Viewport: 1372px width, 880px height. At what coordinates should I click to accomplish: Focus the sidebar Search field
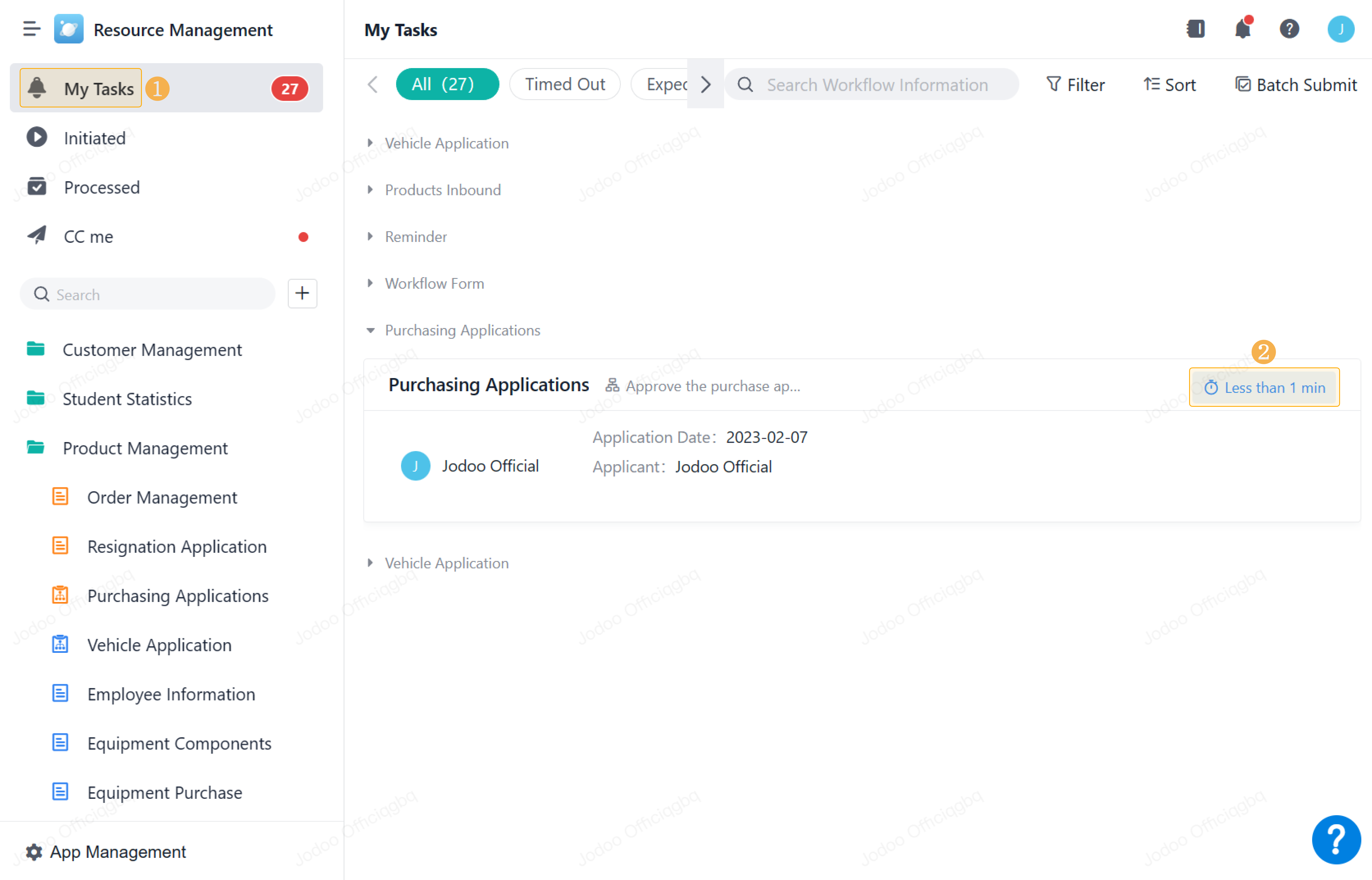click(147, 294)
